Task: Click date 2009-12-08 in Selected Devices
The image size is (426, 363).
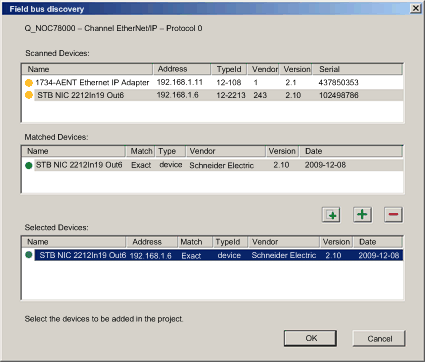Action: click(379, 255)
